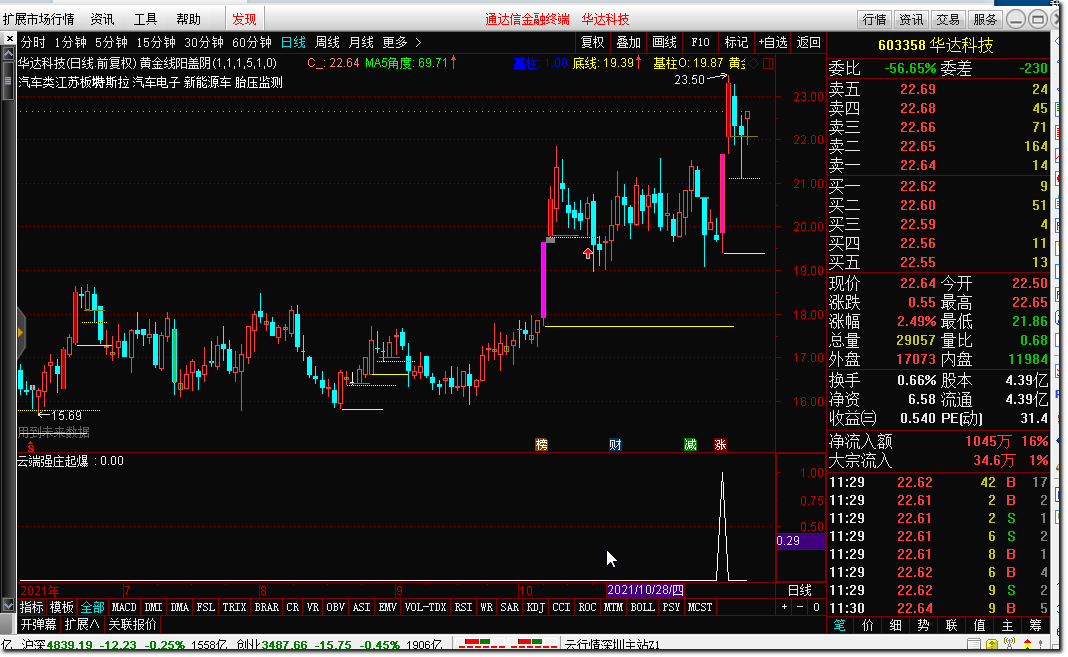Click the 指标 indicator tab
This screenshot has width=1068, height=657.
(x=31, y=607)
